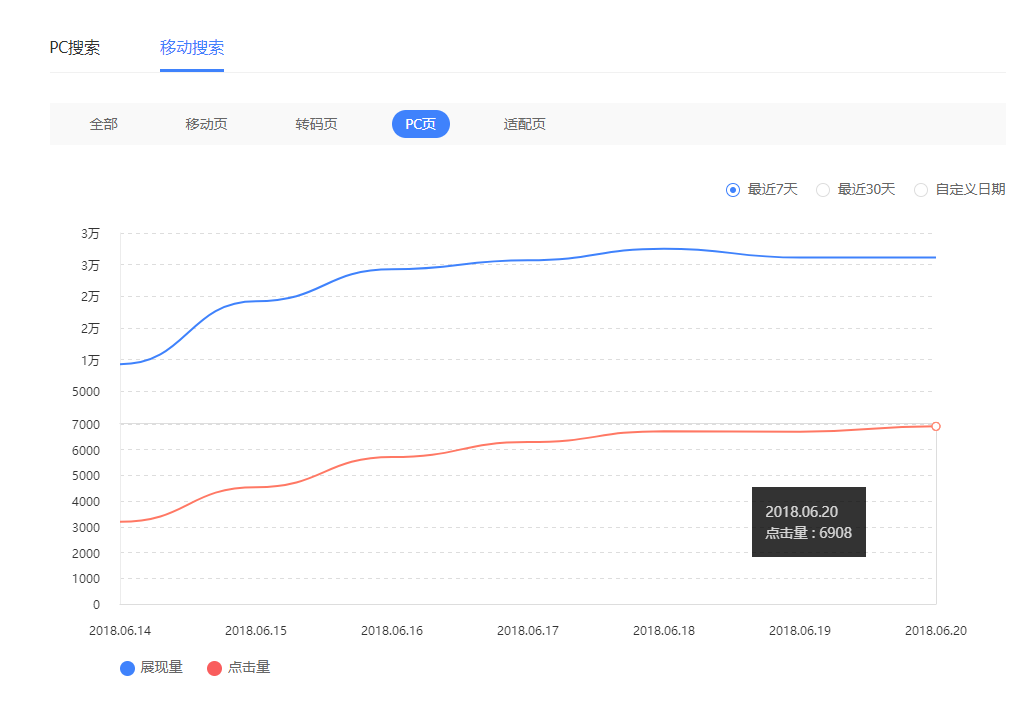Viewport: 1022px width, 702px height.
Task: Click the active PC页 filter button
Action: (x=420, y=124)
